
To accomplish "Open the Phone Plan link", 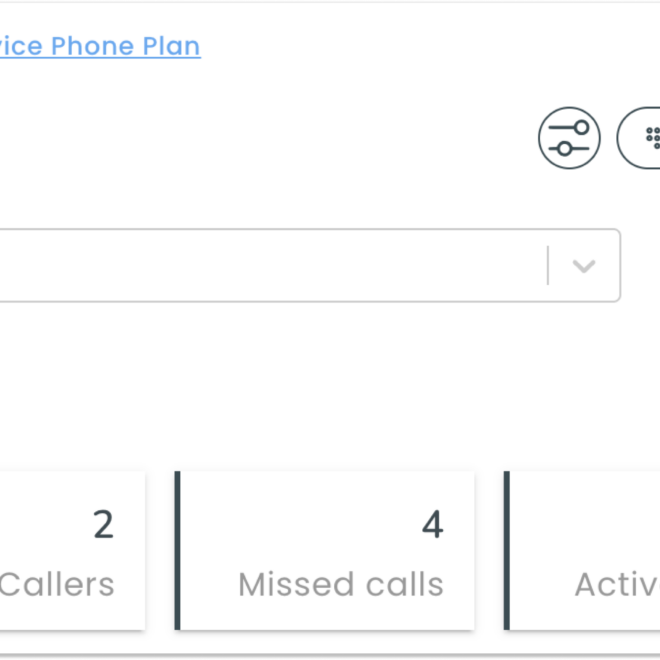I will (x=100, y=46).
